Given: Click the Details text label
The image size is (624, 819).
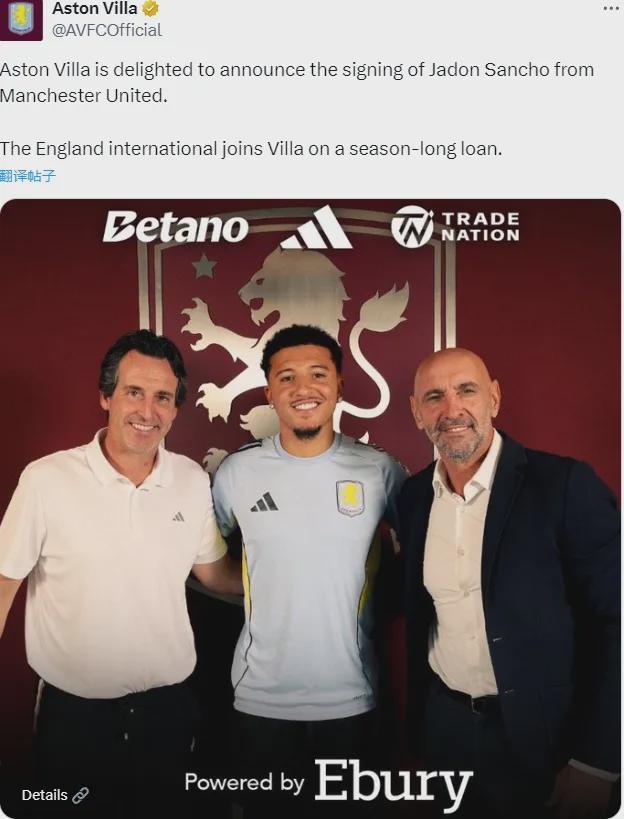Looking at the screenshot, I should [45, 795].
